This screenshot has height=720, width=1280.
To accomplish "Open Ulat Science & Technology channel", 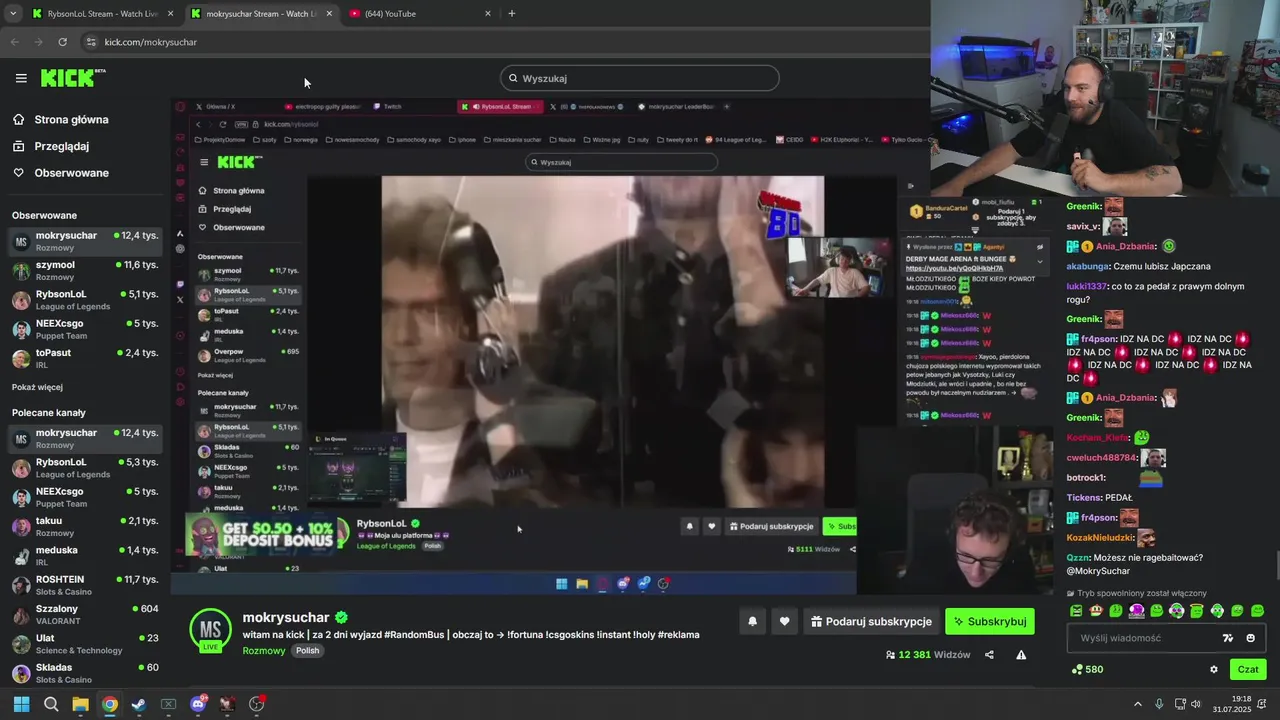I will tap(85, 643).
